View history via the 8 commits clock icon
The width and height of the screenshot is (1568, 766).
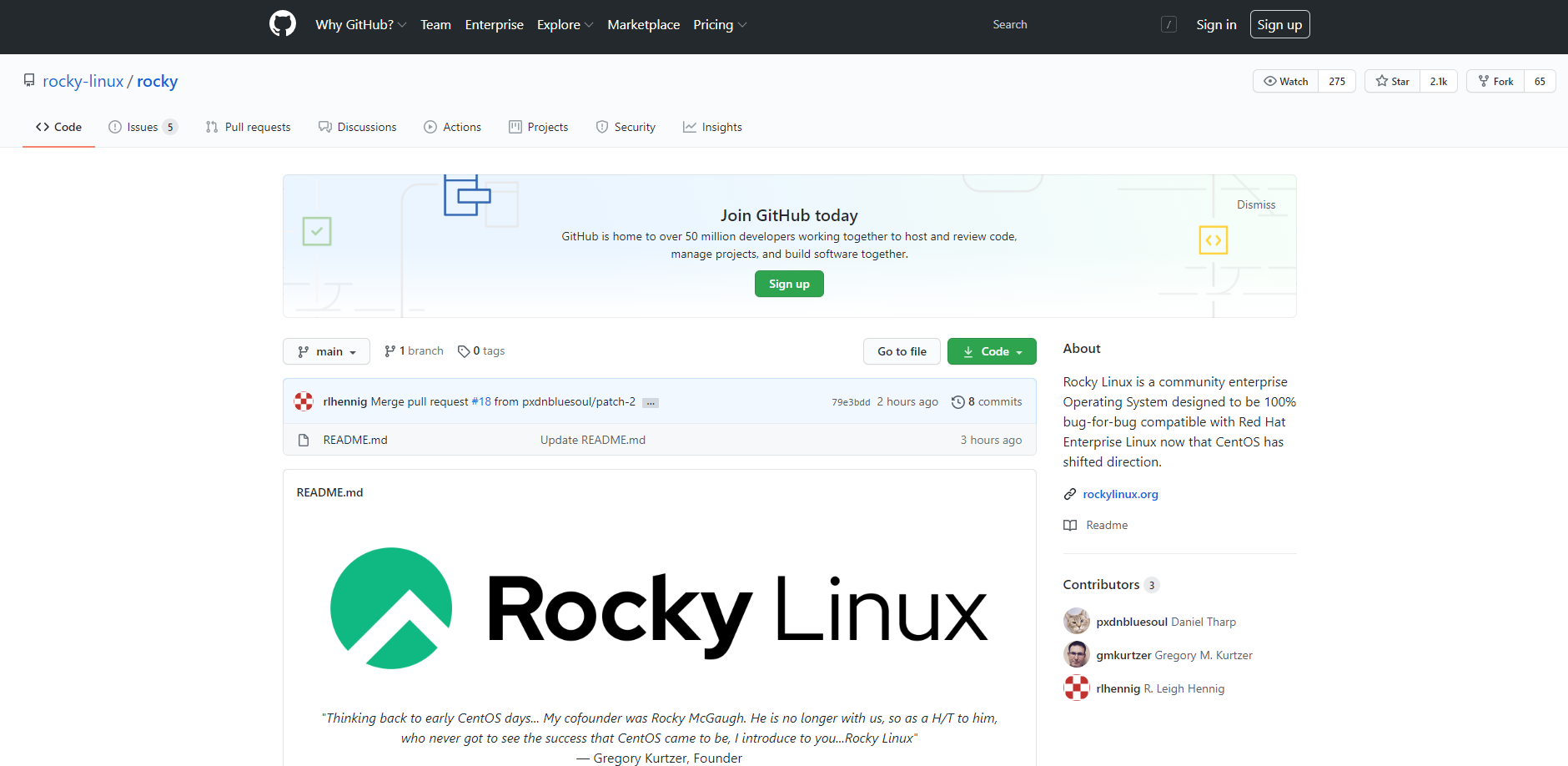[x=957, y=401]
